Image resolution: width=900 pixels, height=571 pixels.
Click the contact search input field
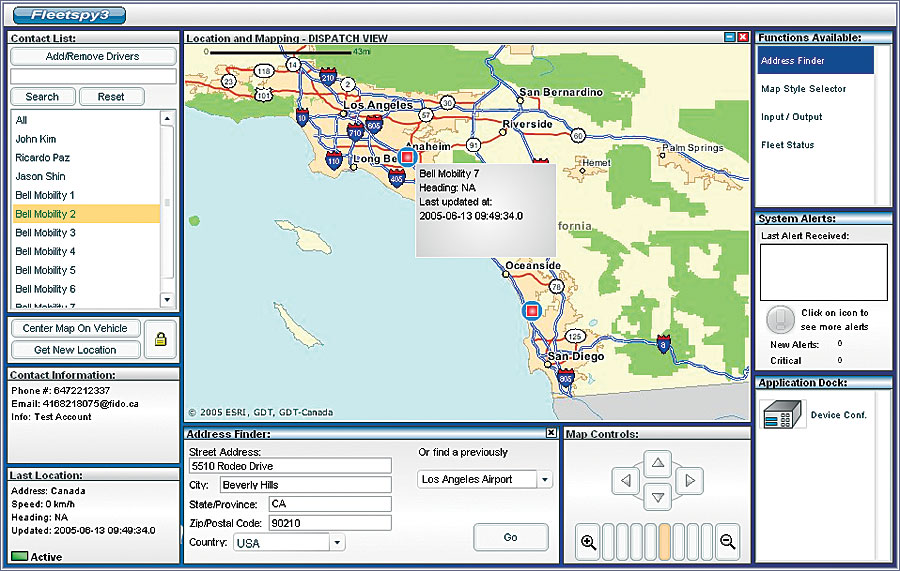(93, 76)
